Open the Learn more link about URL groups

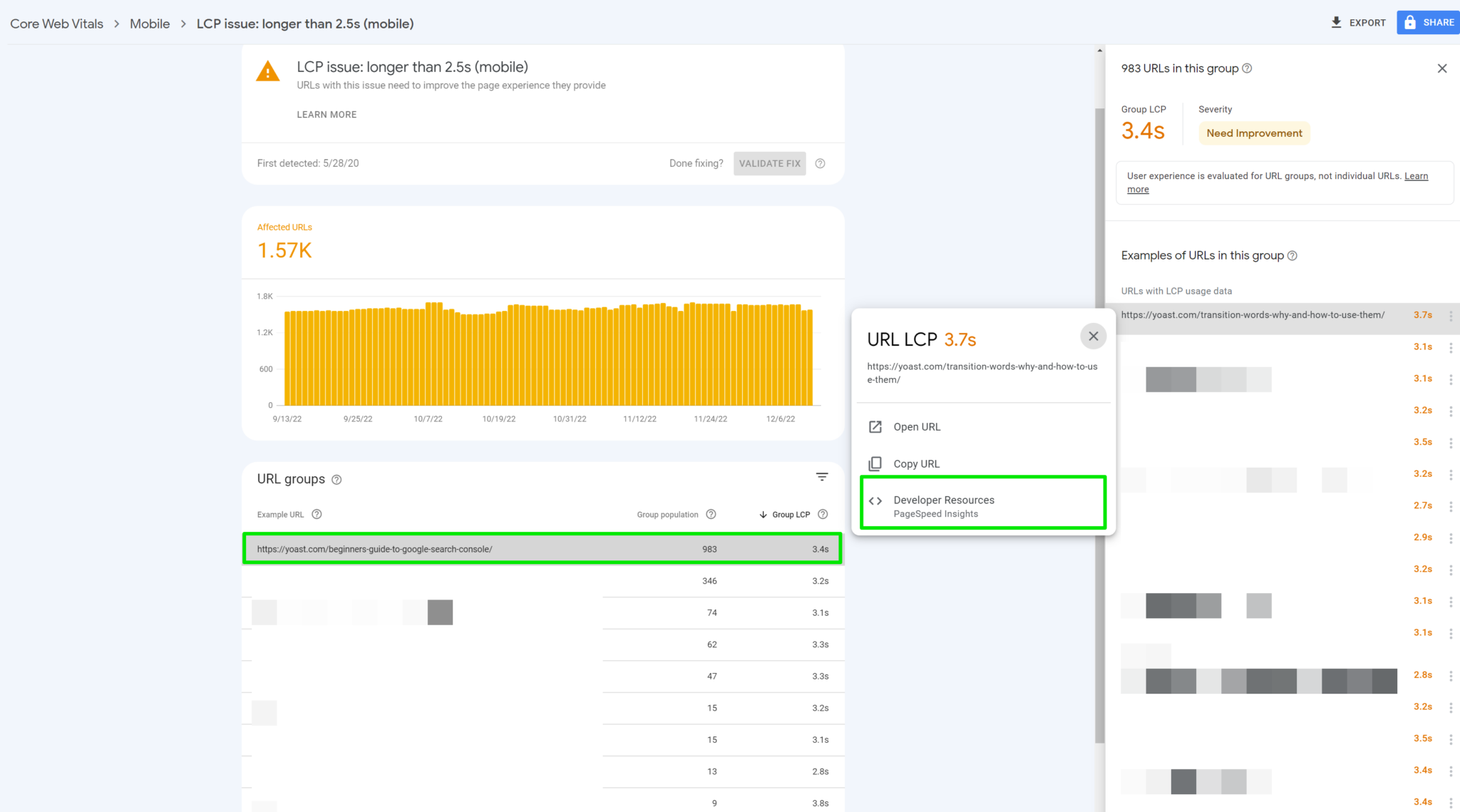[1417, 176]
